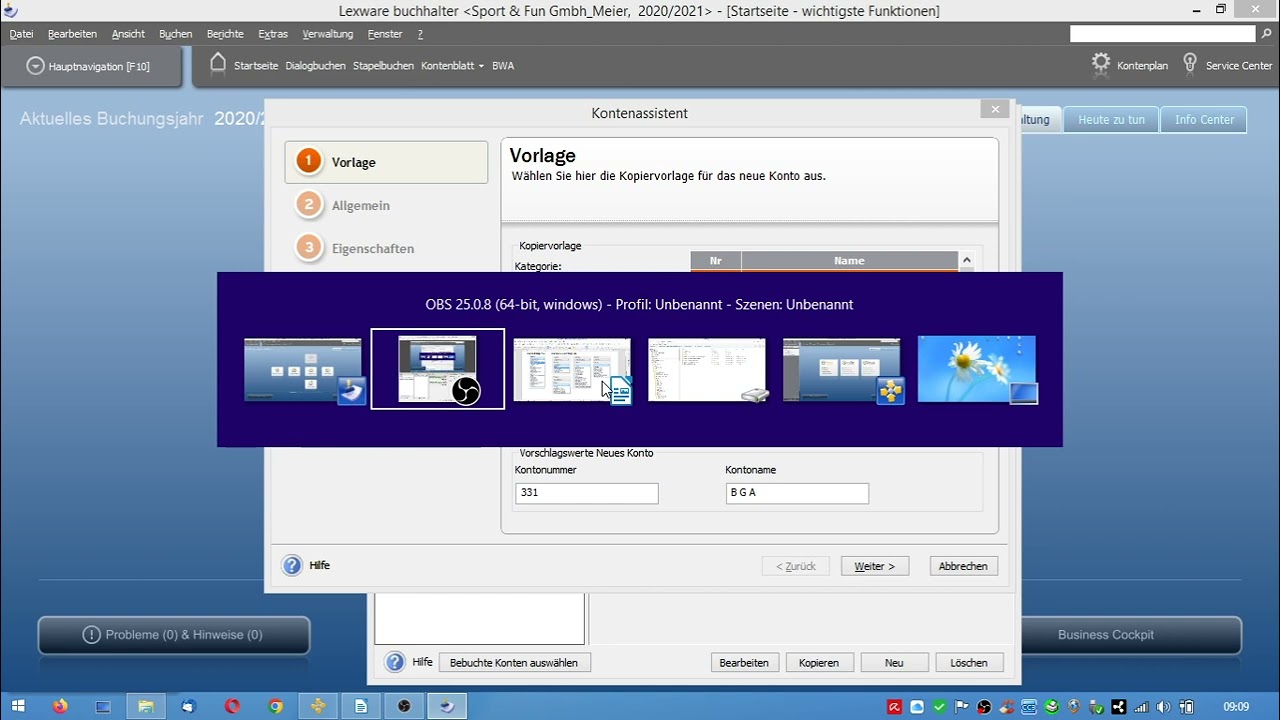The image size is (1280, 720).
Task: Click the search box in the menu bar
Action: pos(1163,34)
